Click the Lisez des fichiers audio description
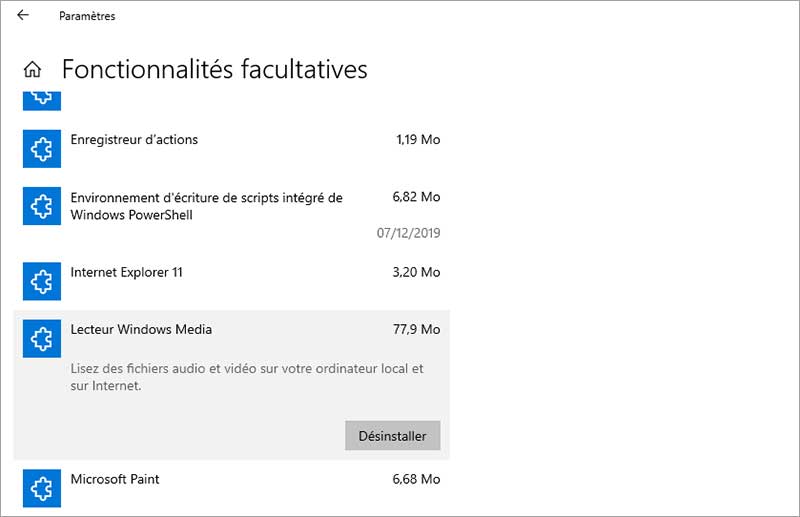This screenshot has width=800, height=517. [247, 377]
